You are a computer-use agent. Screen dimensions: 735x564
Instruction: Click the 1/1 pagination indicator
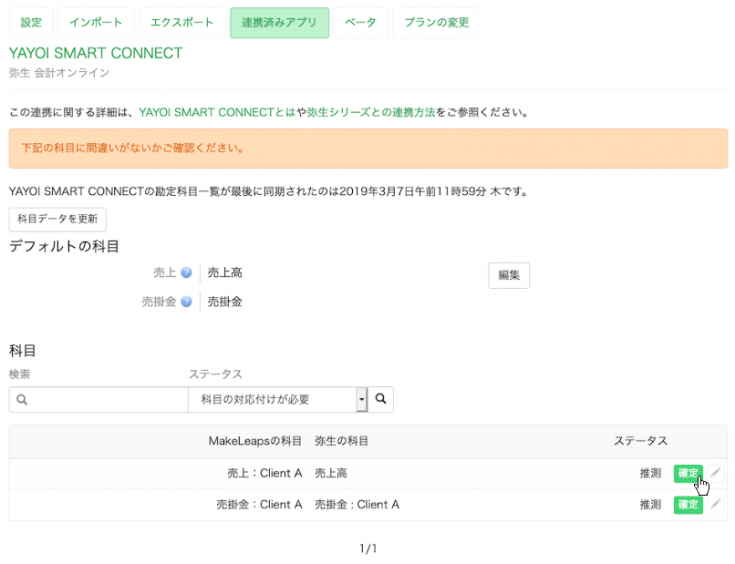[368, 548]
